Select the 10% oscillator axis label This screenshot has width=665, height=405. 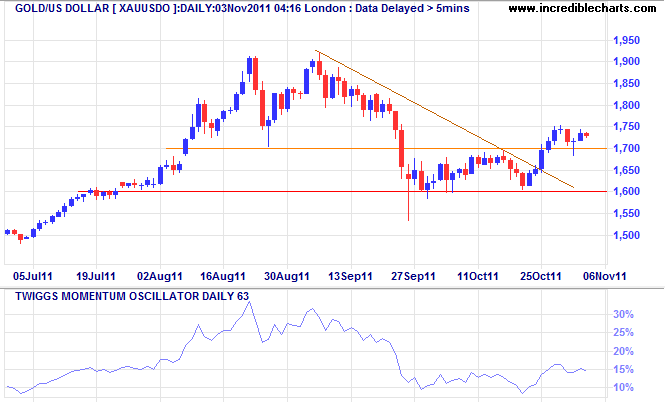point(623,387)
